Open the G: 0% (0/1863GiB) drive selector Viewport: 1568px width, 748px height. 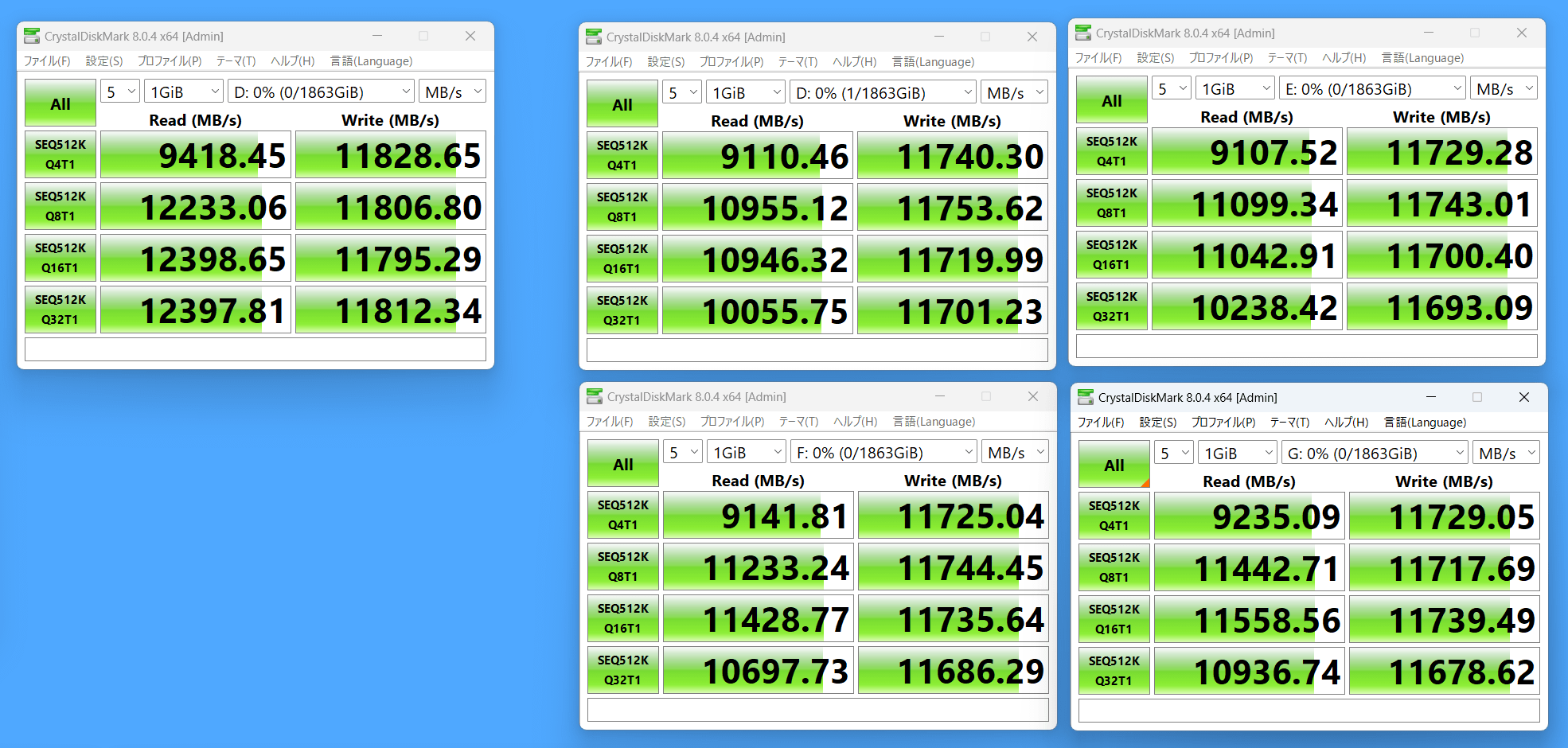[x=1375, y=453]
